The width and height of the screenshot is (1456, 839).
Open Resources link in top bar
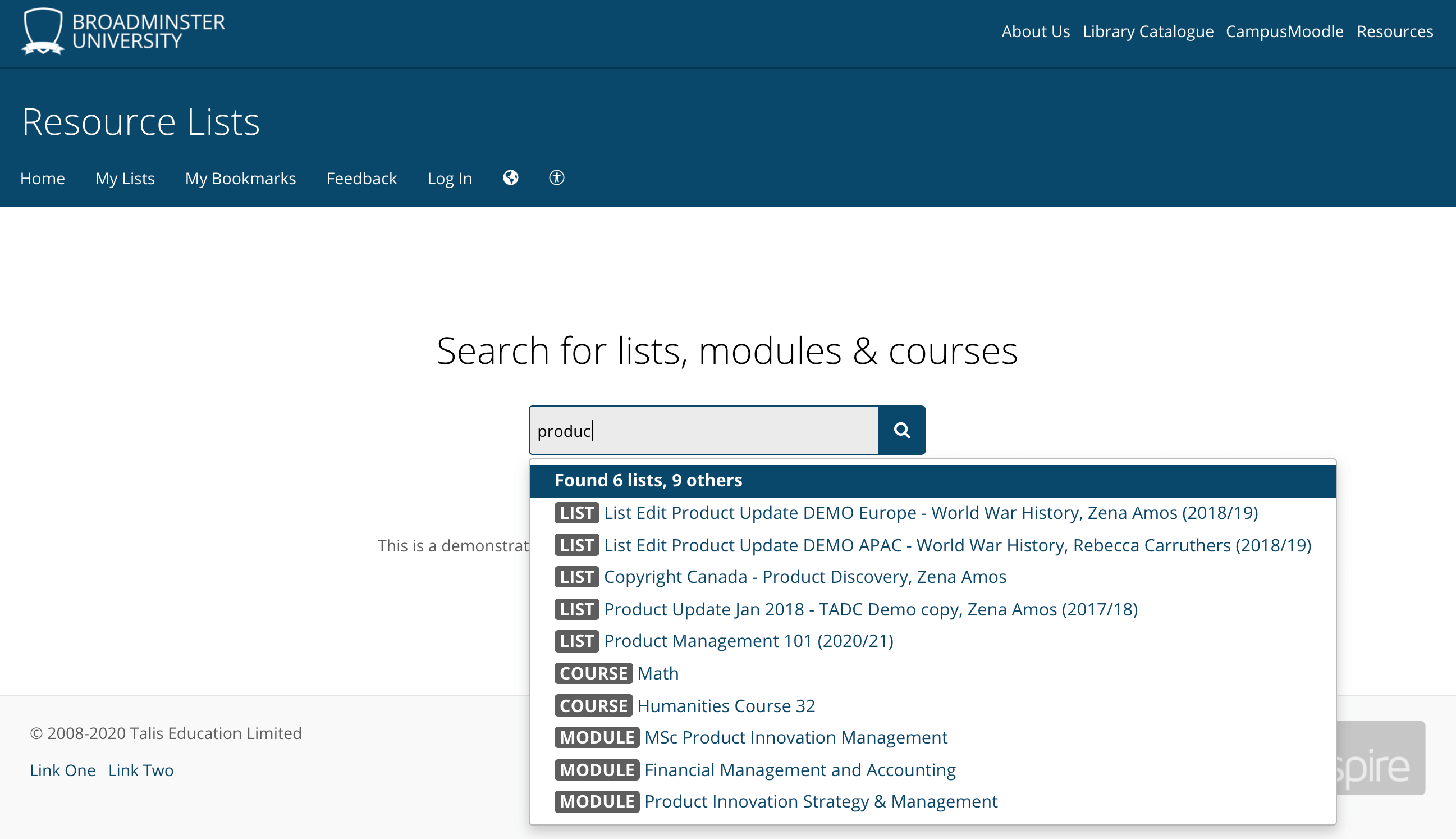point(1395,31)
